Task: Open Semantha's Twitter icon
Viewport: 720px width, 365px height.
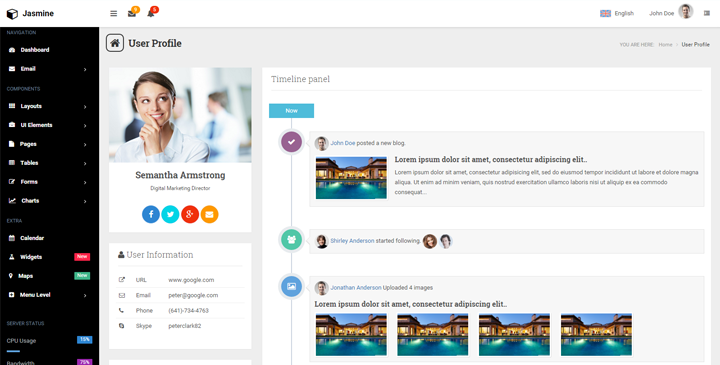Action: pyautogui.click(x=170, y=214)
